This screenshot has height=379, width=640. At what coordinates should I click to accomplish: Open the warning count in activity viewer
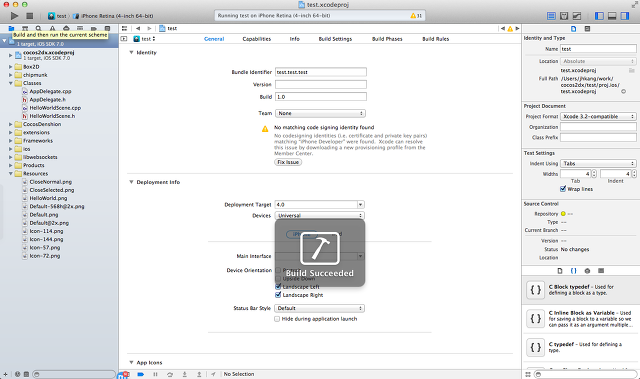[x=416, y=16]
